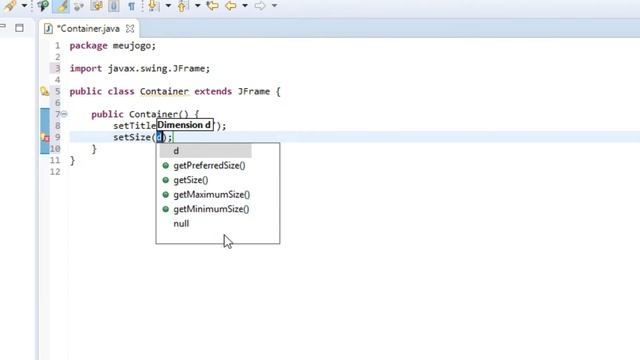This screenshot has height=360, width=640.
Task: Click the grey toolbar icon after highlighter
Action: (79, 6)
